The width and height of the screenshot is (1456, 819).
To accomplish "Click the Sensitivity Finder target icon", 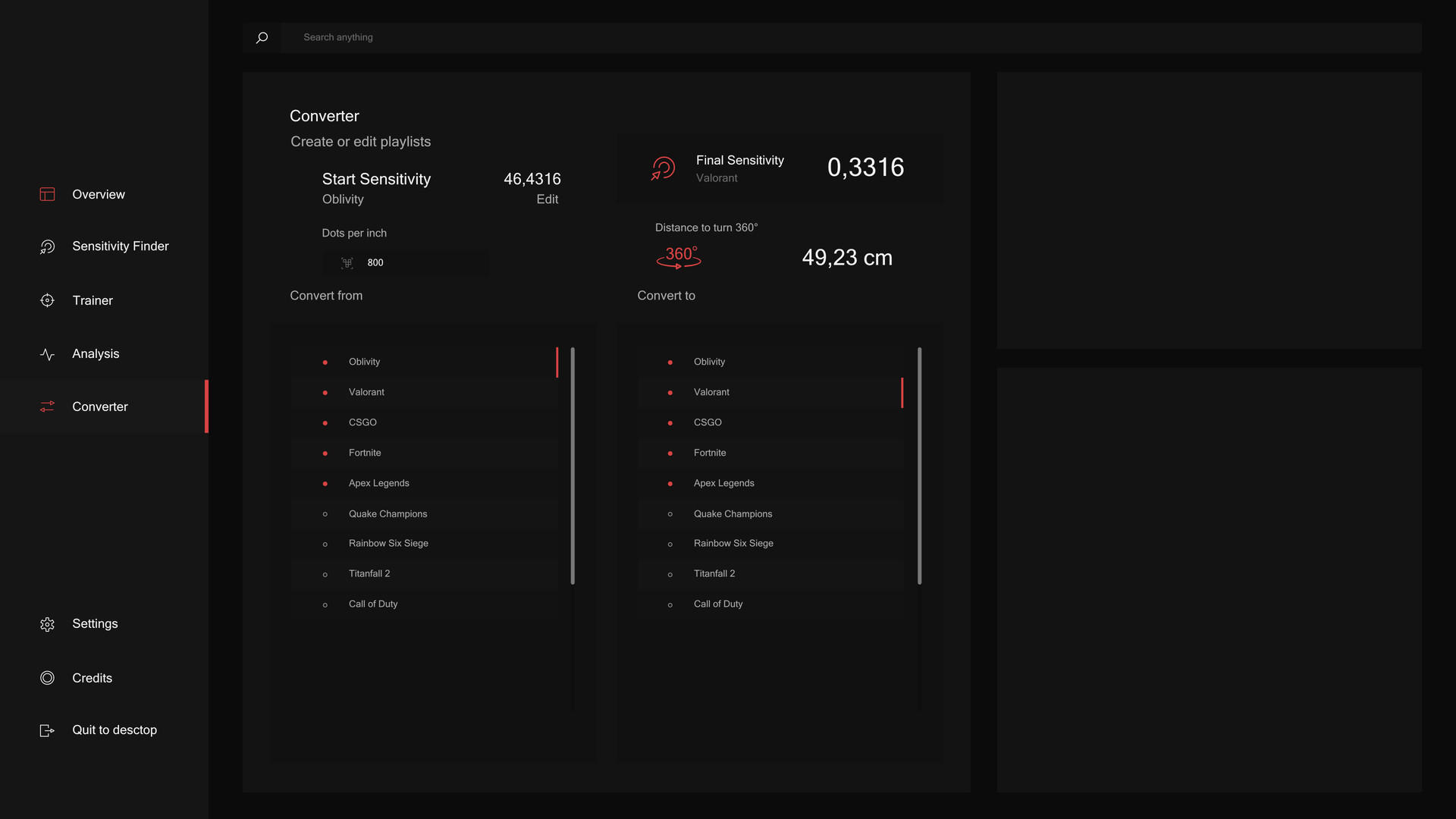I will 47,246.
